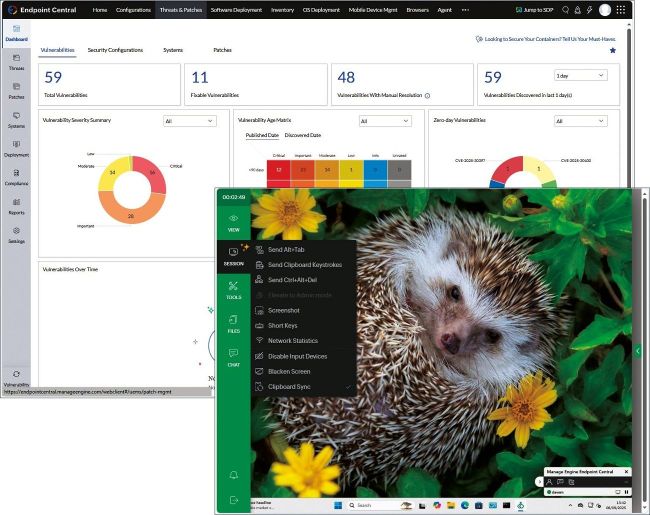Toggle Clipboard Sync option
Screen dimensions: 650x515
[288, 386]
